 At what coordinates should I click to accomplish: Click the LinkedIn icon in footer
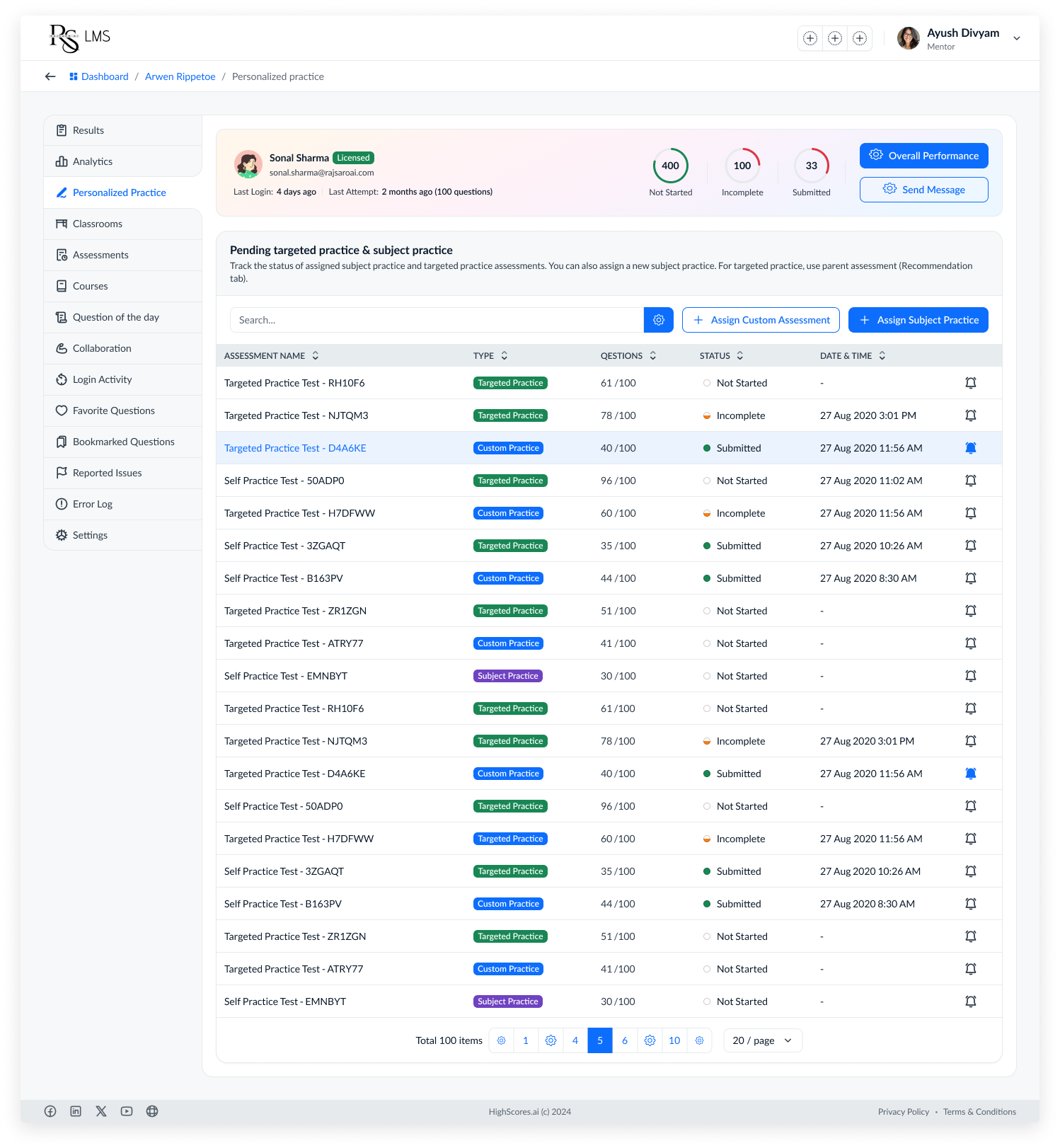coord(76,1111)
